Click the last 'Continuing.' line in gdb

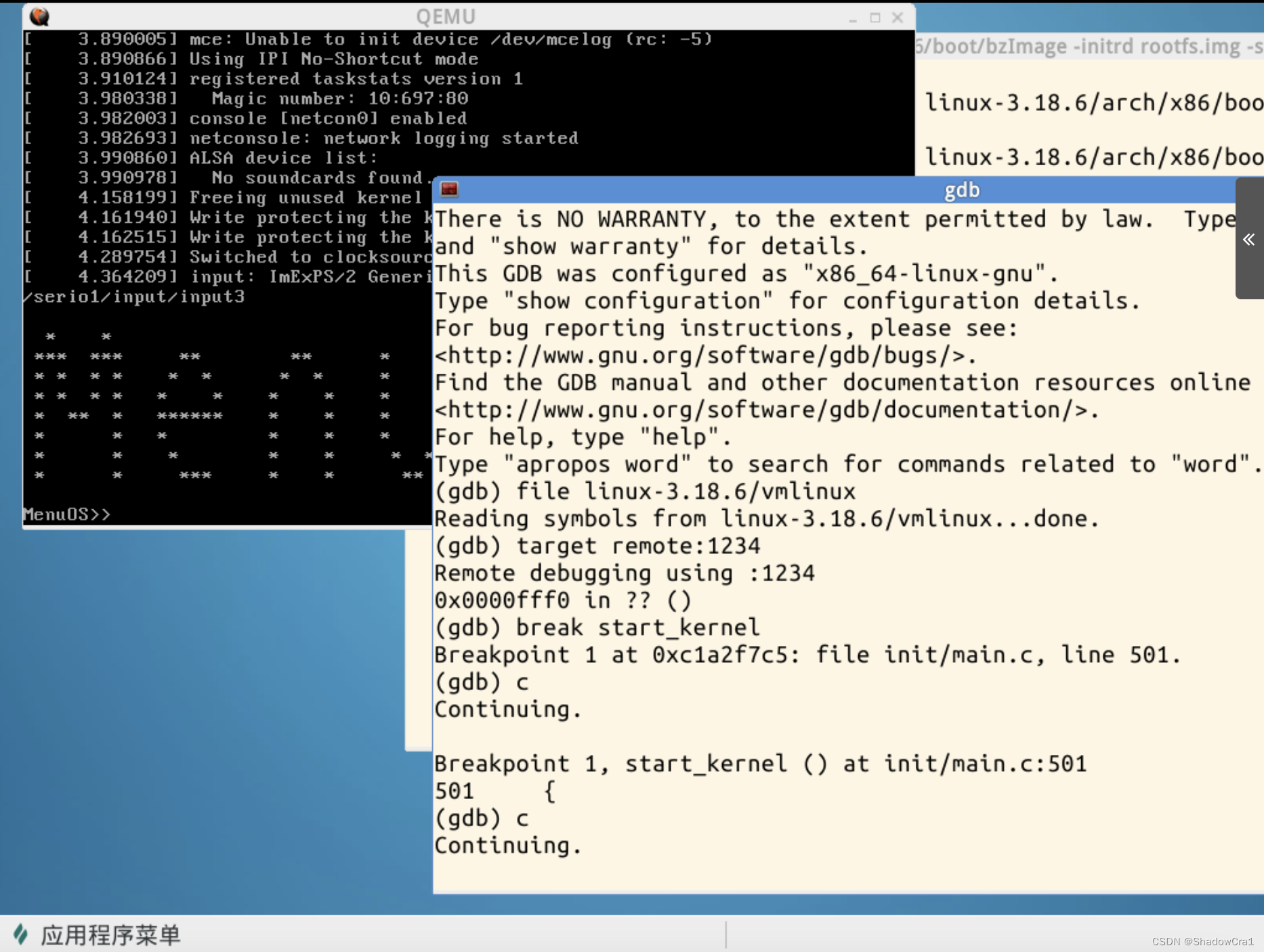tap(508, 846)
